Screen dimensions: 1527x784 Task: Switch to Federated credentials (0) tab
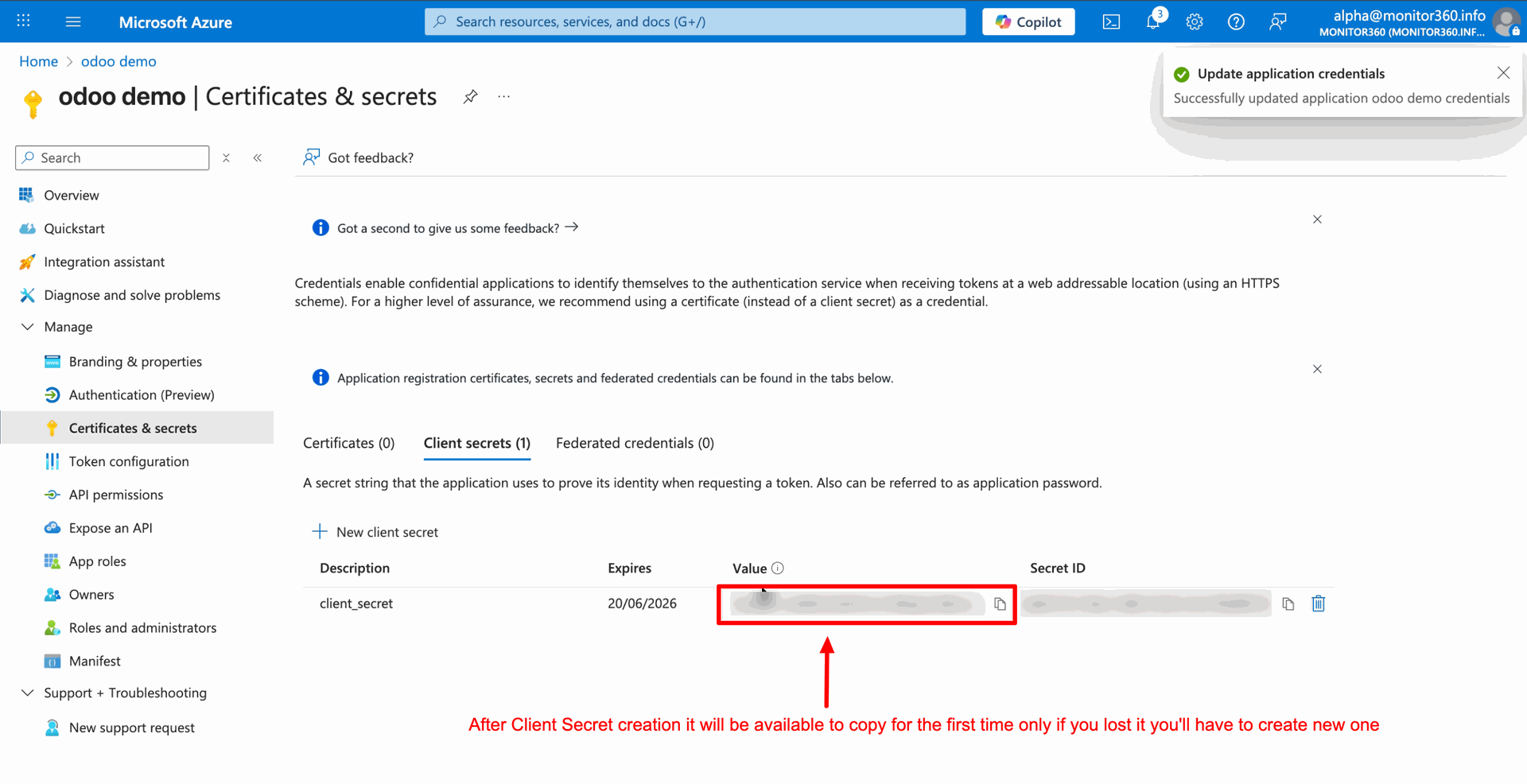click(x=635, y=443)
